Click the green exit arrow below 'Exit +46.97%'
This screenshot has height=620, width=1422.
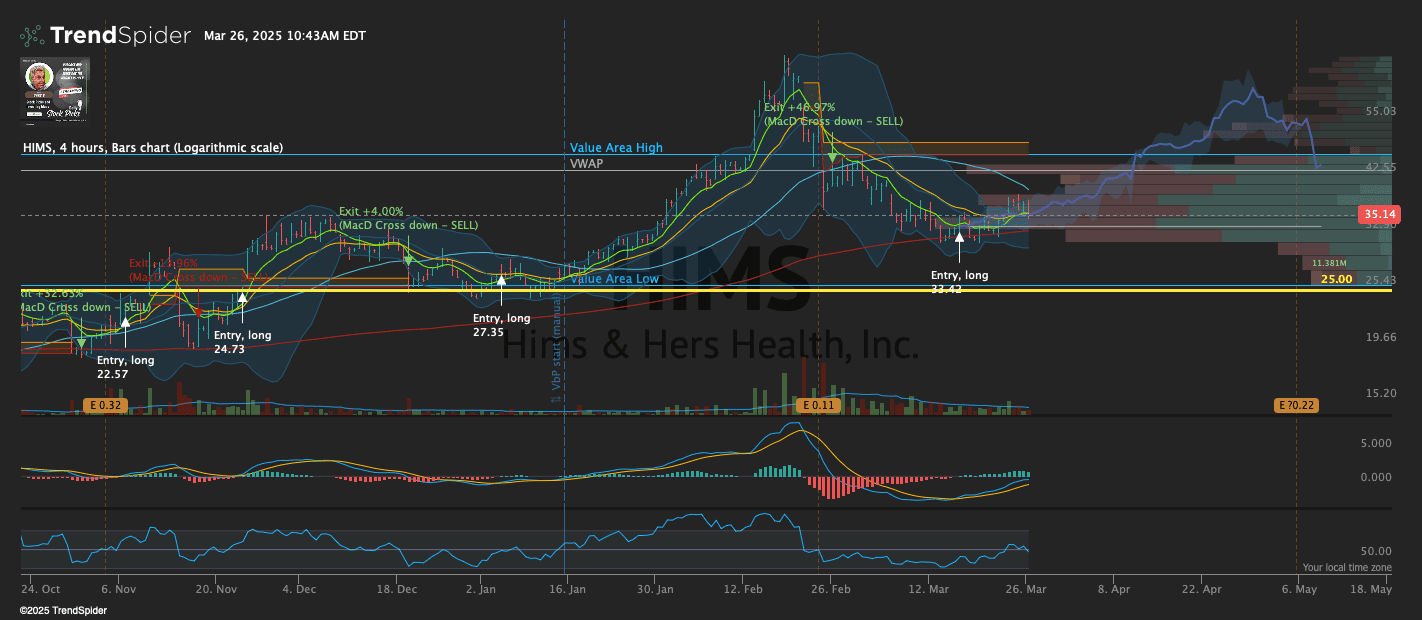tap(832, 157)
